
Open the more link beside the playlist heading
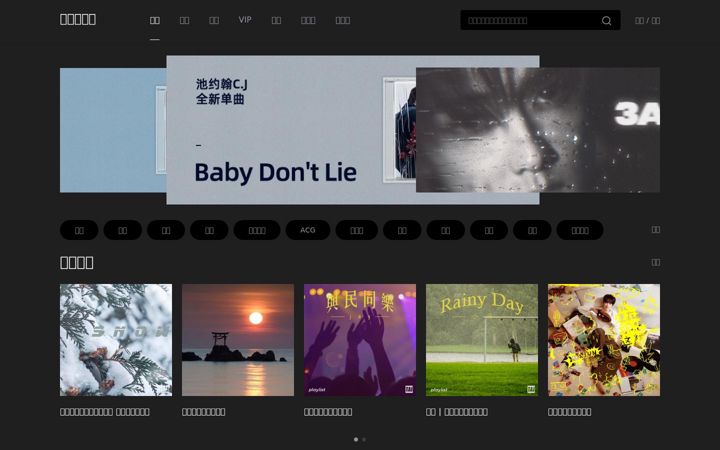(x=656, y=262)
